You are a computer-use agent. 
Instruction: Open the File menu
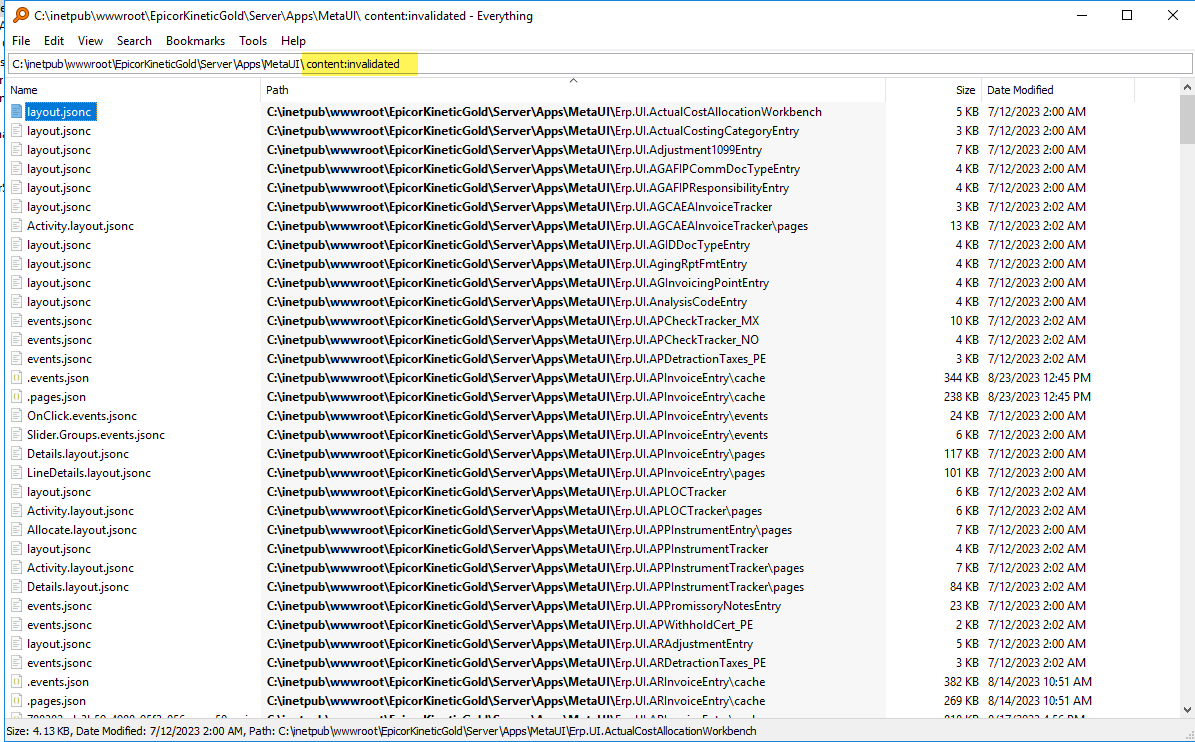point(21,41)
